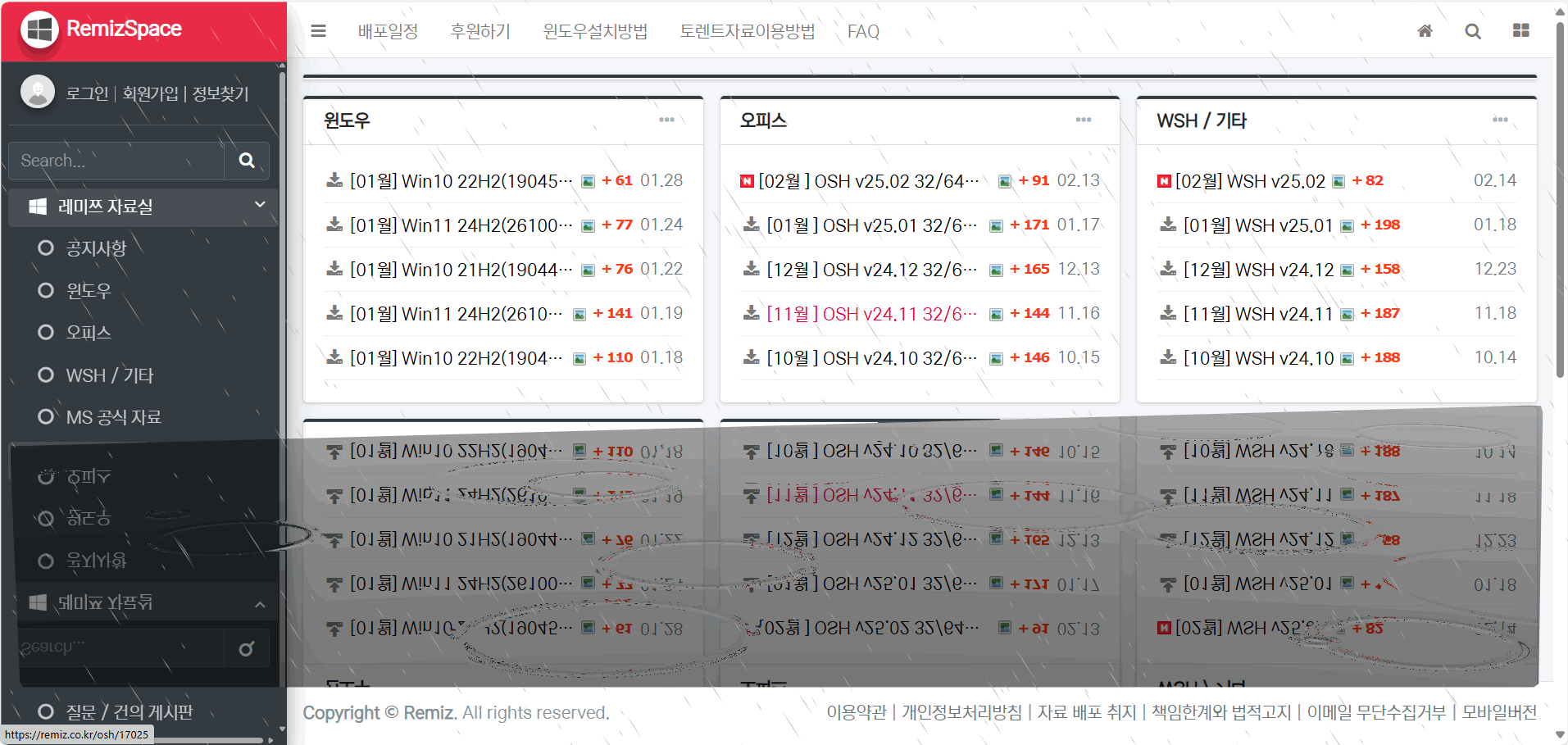
Task: Click the download icon beside OSH v24.10 post
Action: [x=752, y=357]
